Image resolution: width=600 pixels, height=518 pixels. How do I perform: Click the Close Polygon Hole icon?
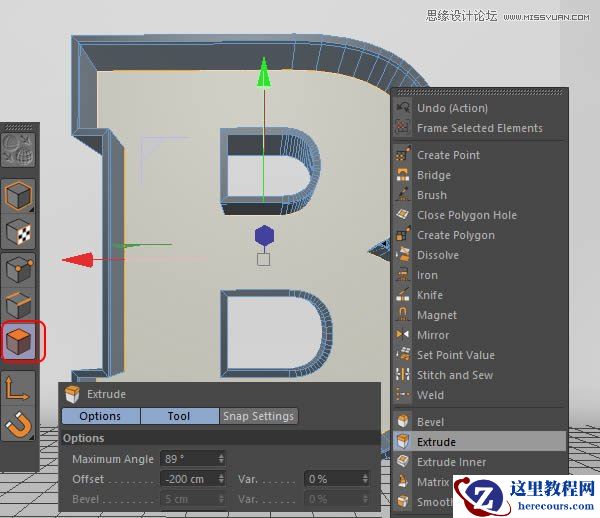pyautogui.click(x=403, y=215)
